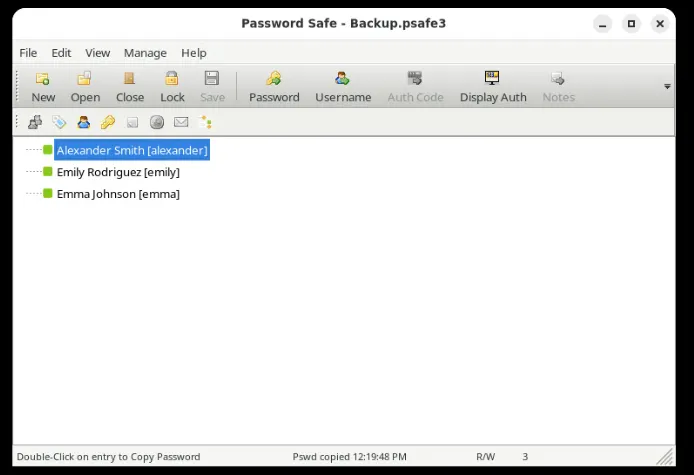Image resolution: width=694 pixels, height=475 pixels.
Task: Click the New label in the toolbar
Action: pos(43,97)
